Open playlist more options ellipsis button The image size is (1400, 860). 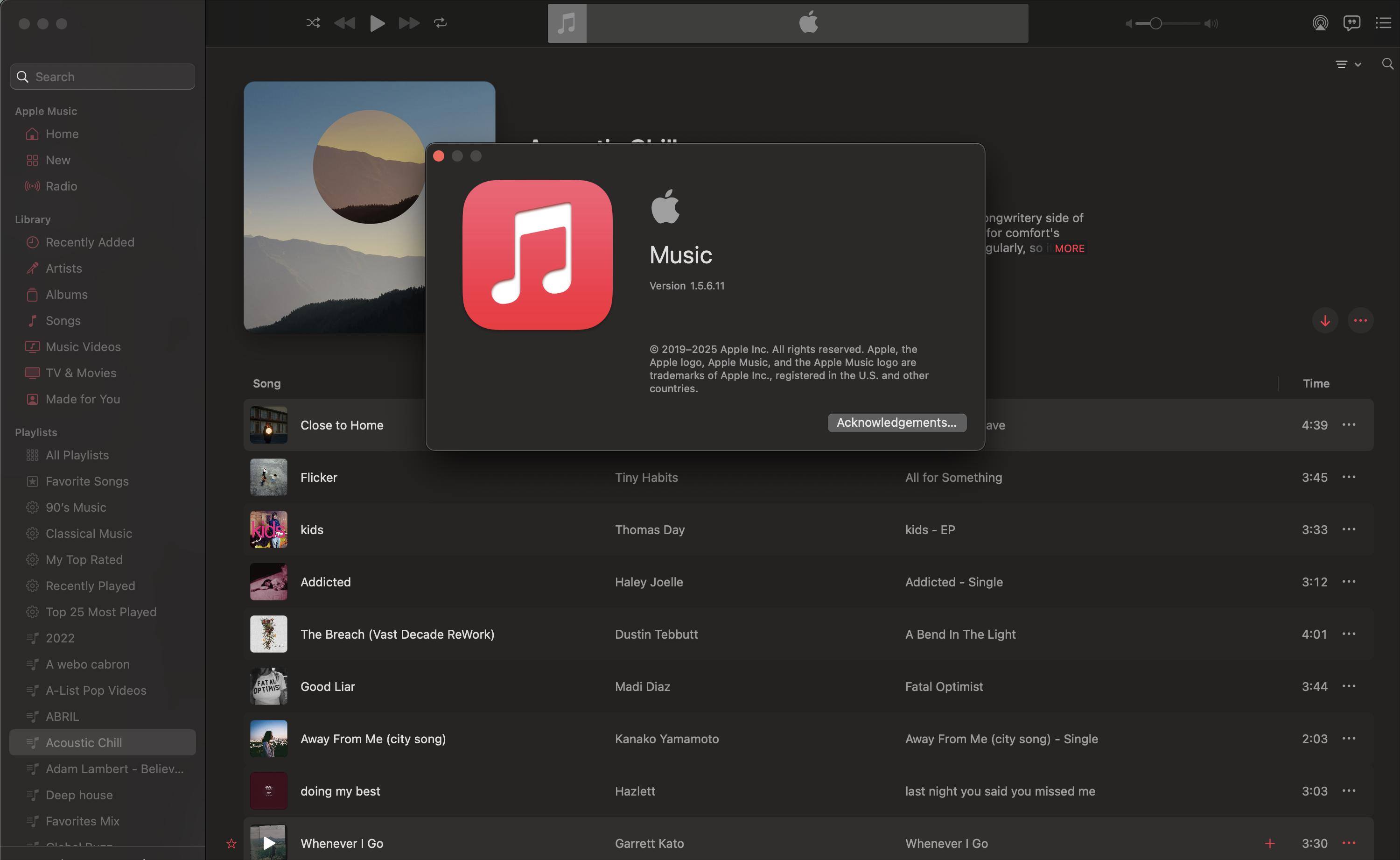(1360, 320)
